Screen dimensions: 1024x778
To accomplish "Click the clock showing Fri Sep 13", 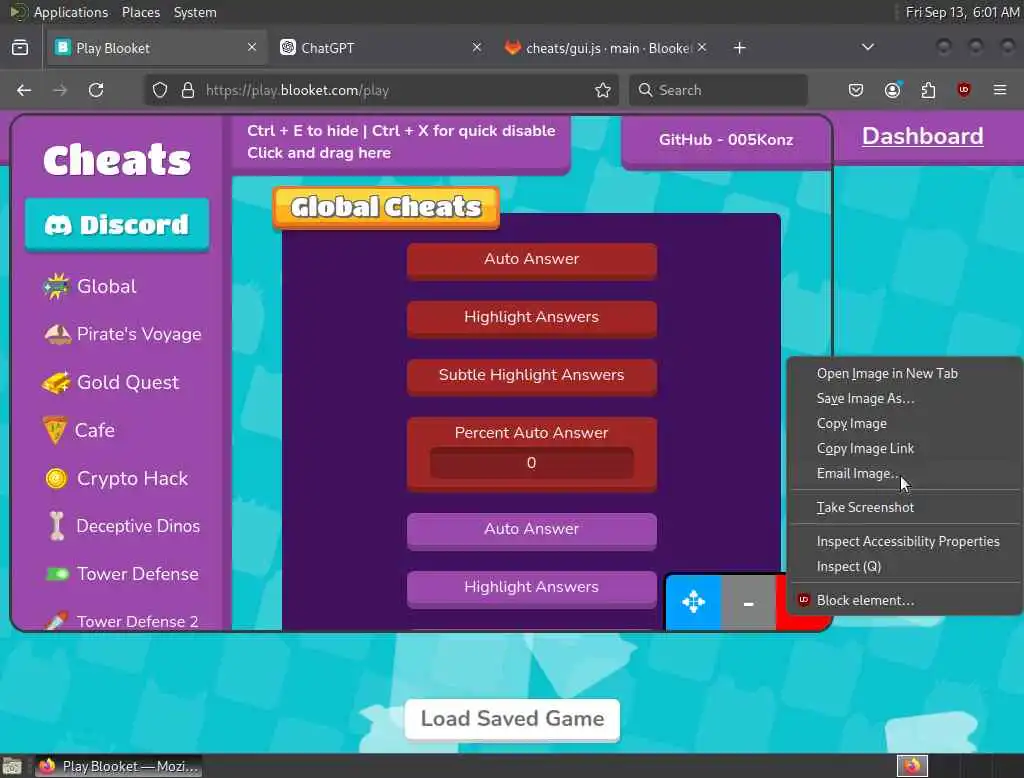I will point(963,12).
